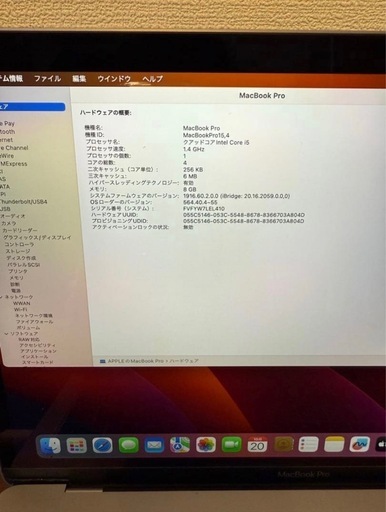Image resolution: width=386 pixels, height=512 pixels.
Task: Click ハードウェア in the path bar
Action: [184, 361]
